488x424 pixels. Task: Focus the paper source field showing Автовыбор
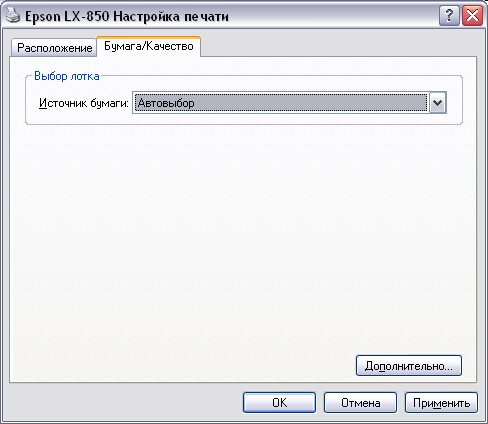[x=281, y=103]
